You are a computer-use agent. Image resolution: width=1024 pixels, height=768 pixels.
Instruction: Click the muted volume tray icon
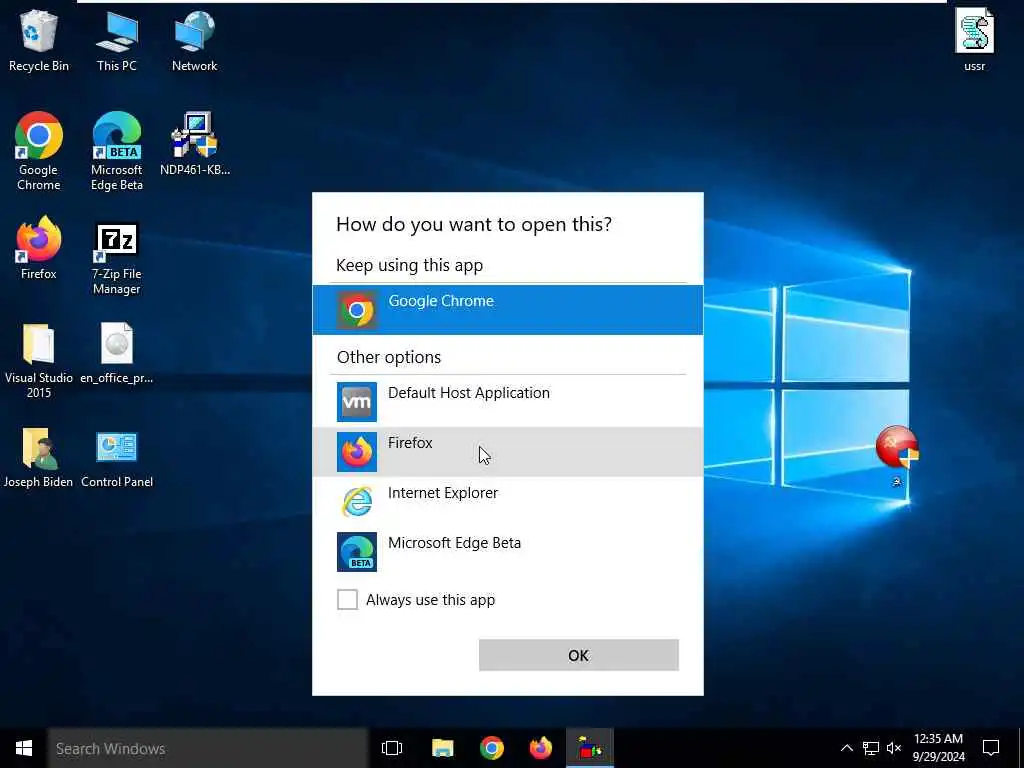point(894,748)
